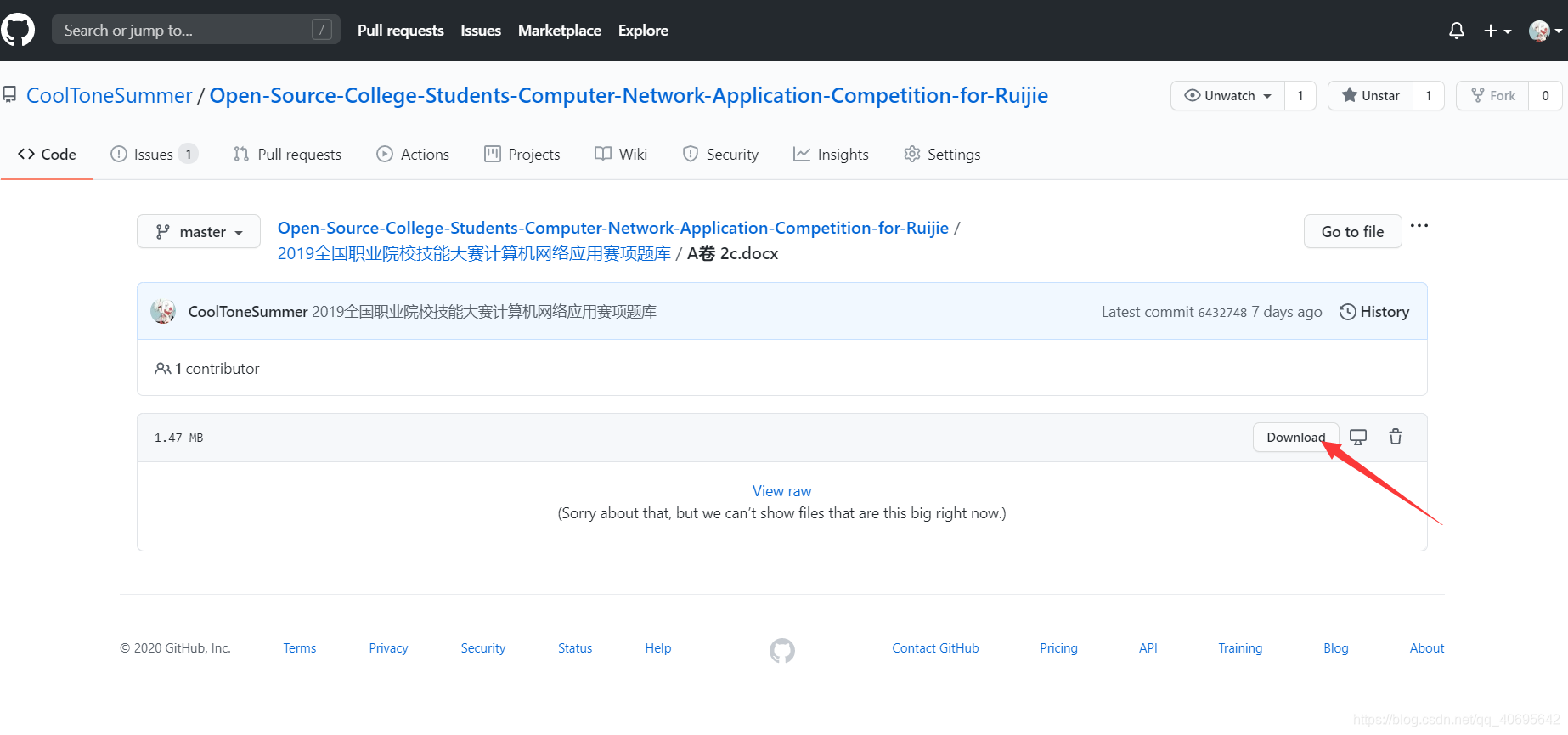Image resolution: width=1568 pixels, height=735 pixels.
Task: Open the user avatar menu
Action: coord(1545,31)
